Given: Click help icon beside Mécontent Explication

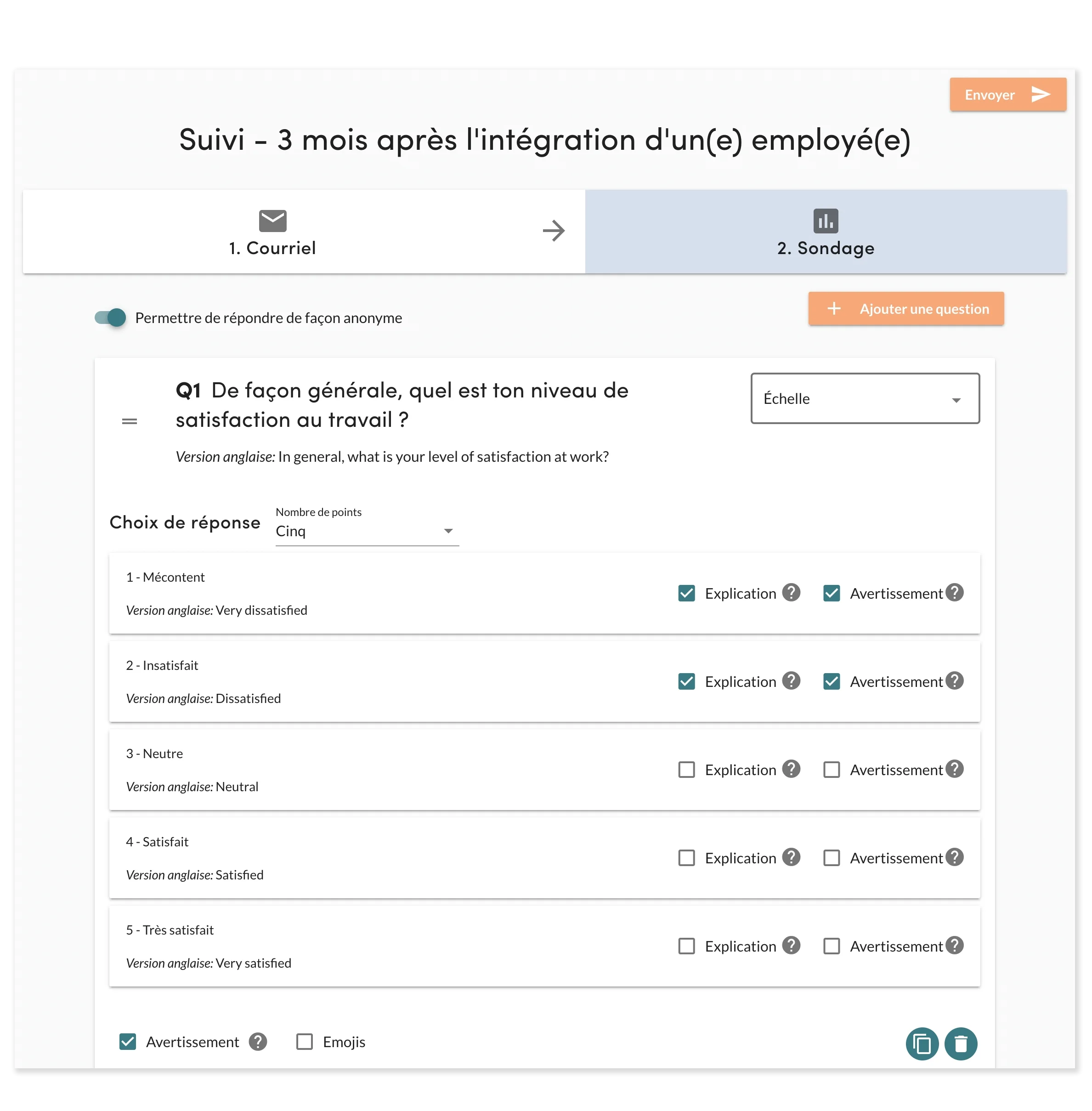Looking at the screenshot, I should [791, 593].
